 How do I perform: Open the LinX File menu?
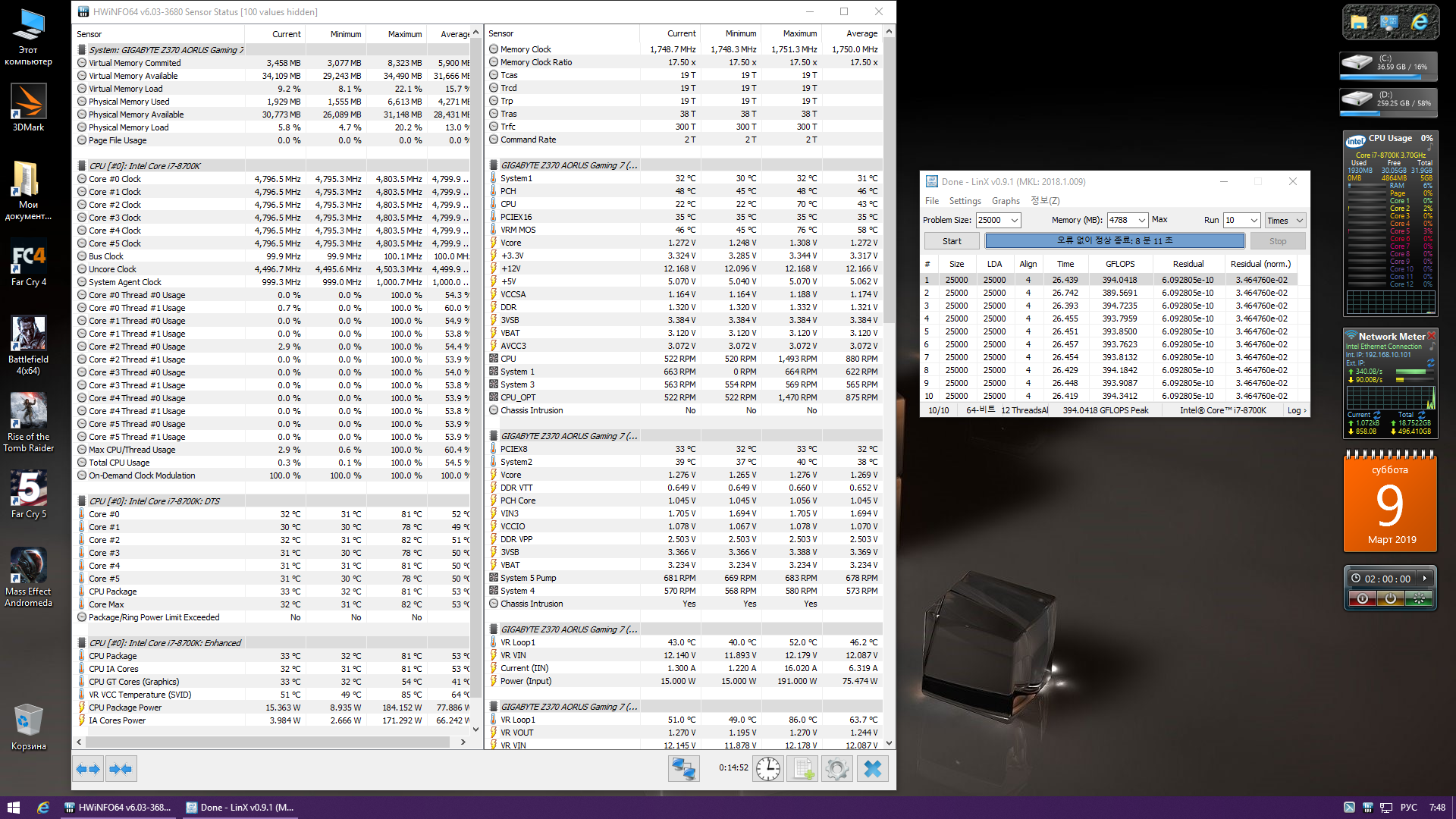(x=932, y=201)
